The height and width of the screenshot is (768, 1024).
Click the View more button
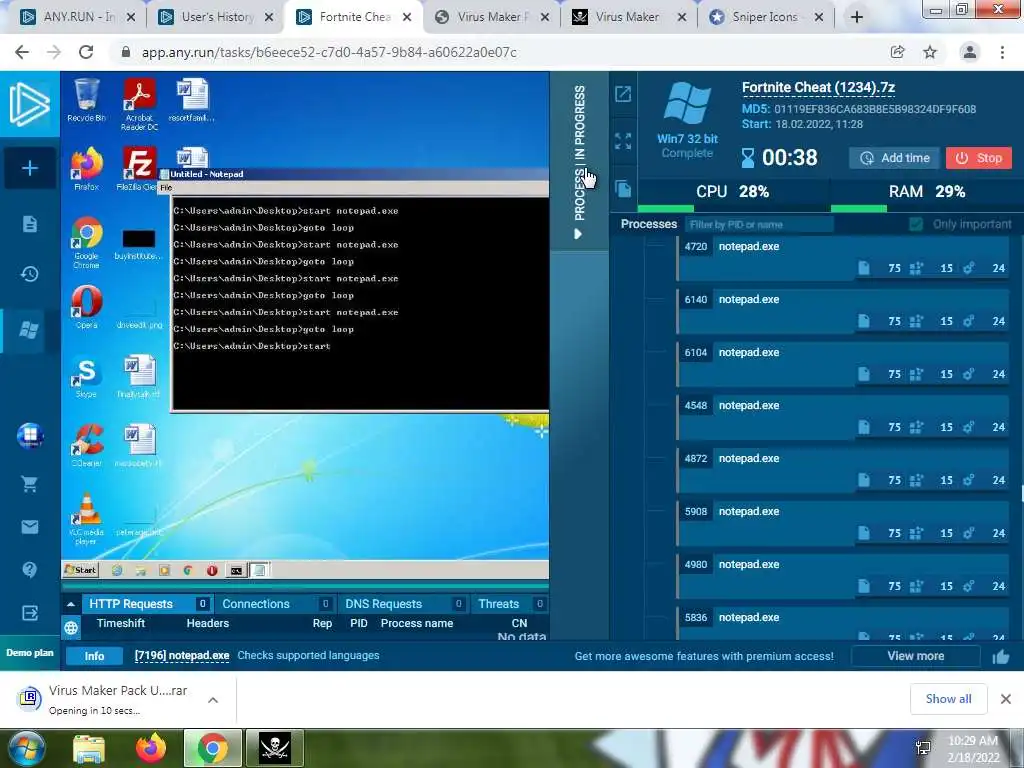[916, 656]
